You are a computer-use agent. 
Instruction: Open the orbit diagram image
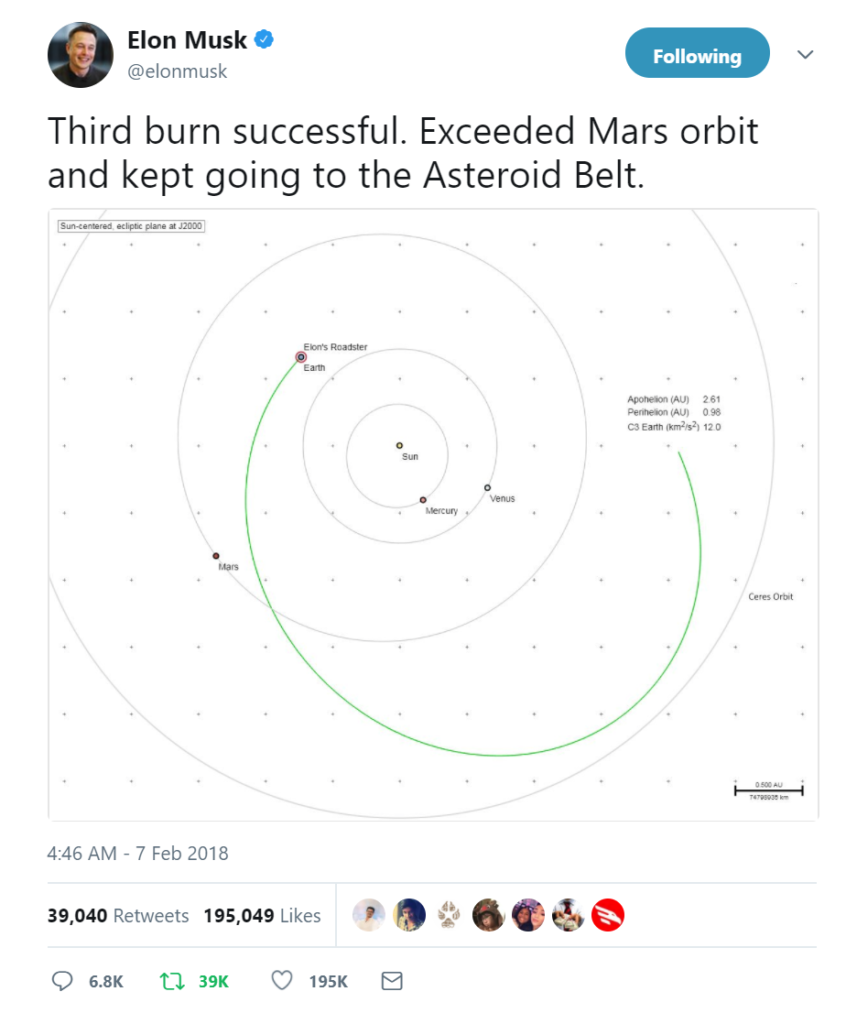(433, 515)
